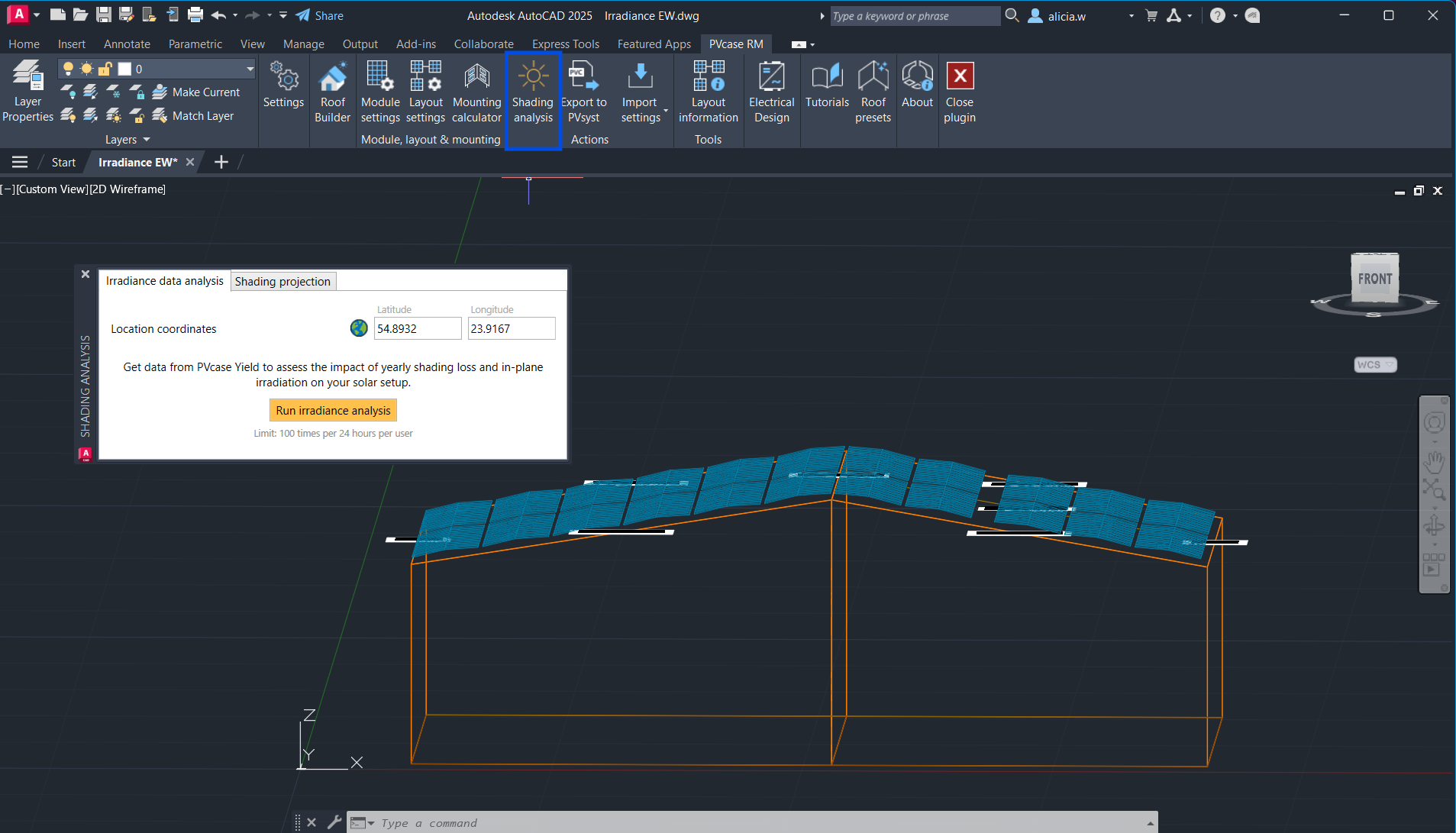Image resolution: width=1456 pixels, height=833 pixels.
Task: Expand the layer selection dropdown
Action: 250,69
